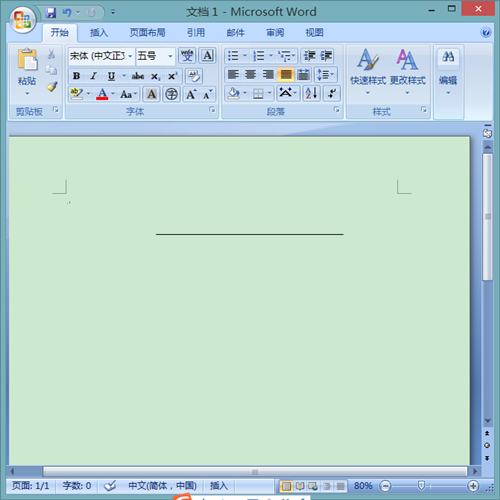
Task: Open the Asian layout dropdown
Action: (288, 93)
